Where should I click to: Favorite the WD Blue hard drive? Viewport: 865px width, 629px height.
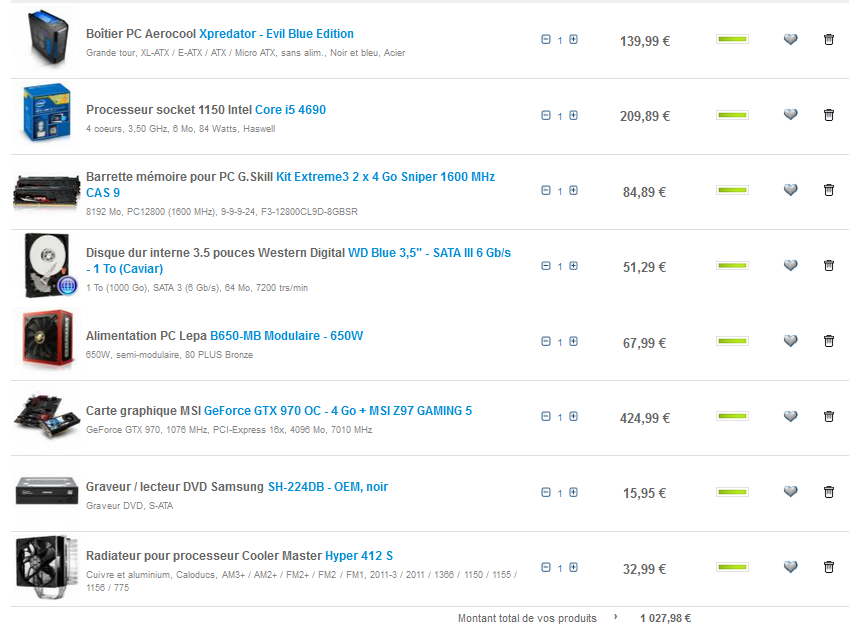[791, 265]
